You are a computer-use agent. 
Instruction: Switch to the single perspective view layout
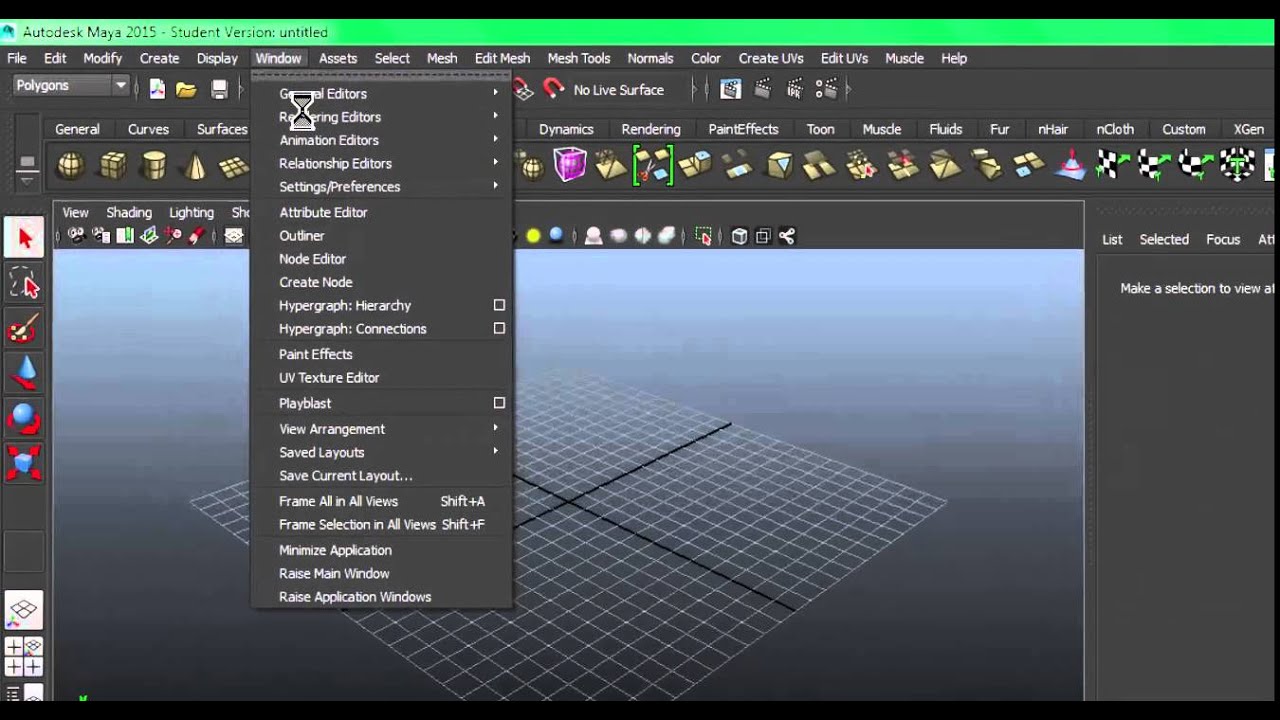coord(24,609)
